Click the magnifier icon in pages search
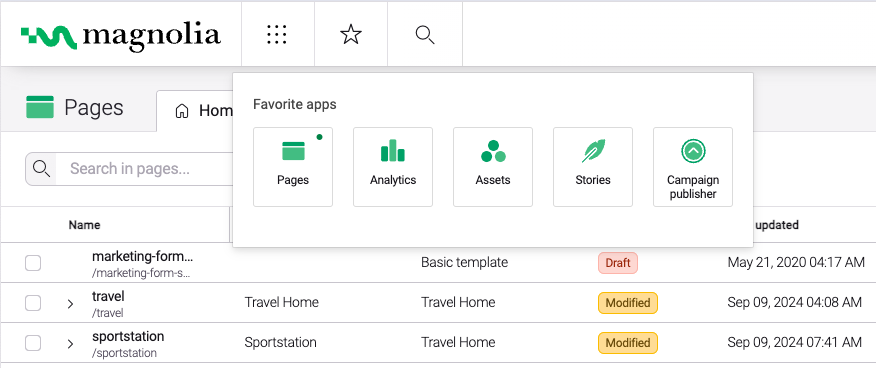This screenshot has height=368, width=876. point(41,169)
